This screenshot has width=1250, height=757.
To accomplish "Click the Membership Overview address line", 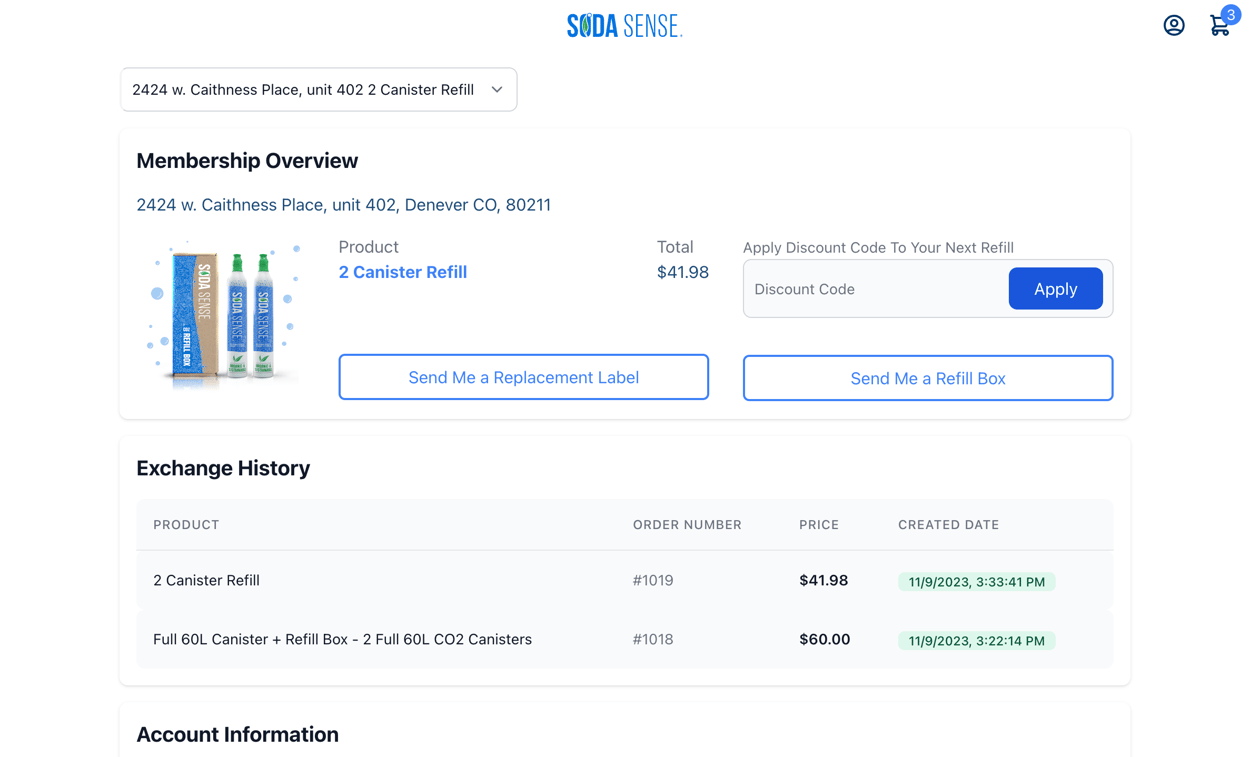I will (343, 205).
